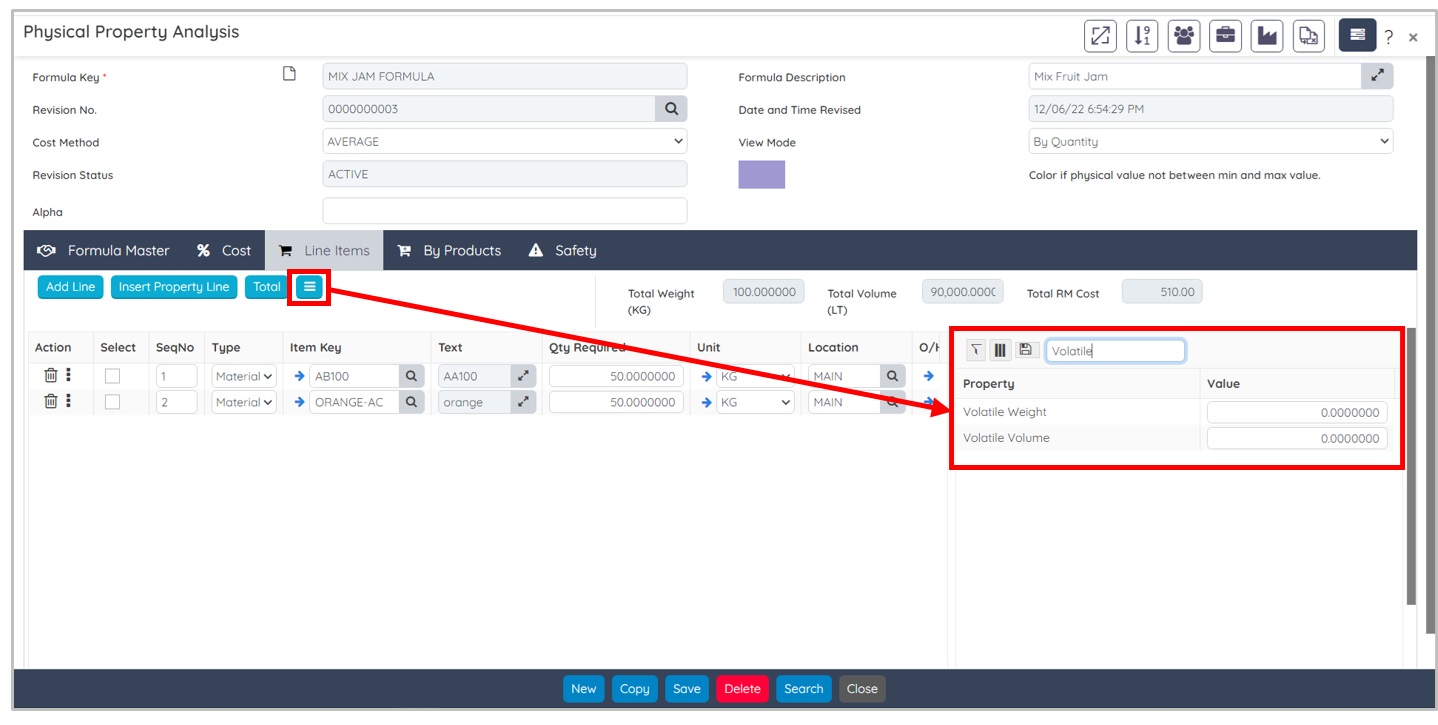Click the save icon in property panel
The height and width of the screenshot is (725, 1438).
click(1025, 350)
